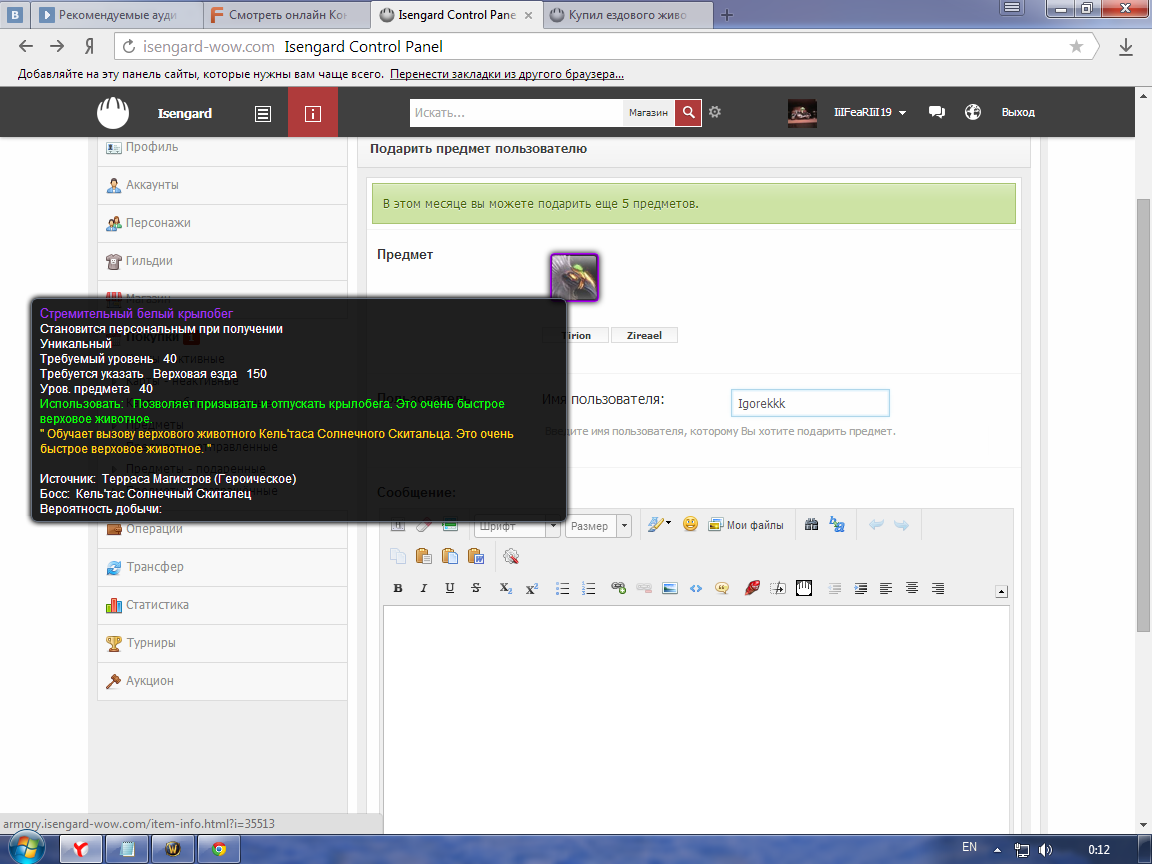Open Персонажи in sidebar
This screenshot has width=1152, height=864.
223,223
